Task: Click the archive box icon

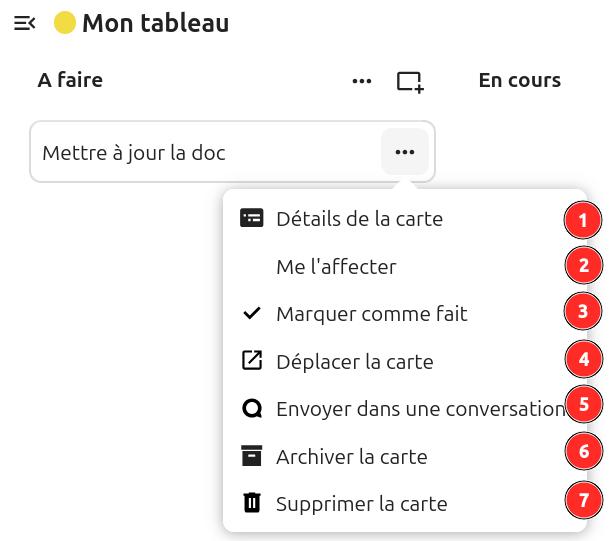Action: [x=252, y=456]
